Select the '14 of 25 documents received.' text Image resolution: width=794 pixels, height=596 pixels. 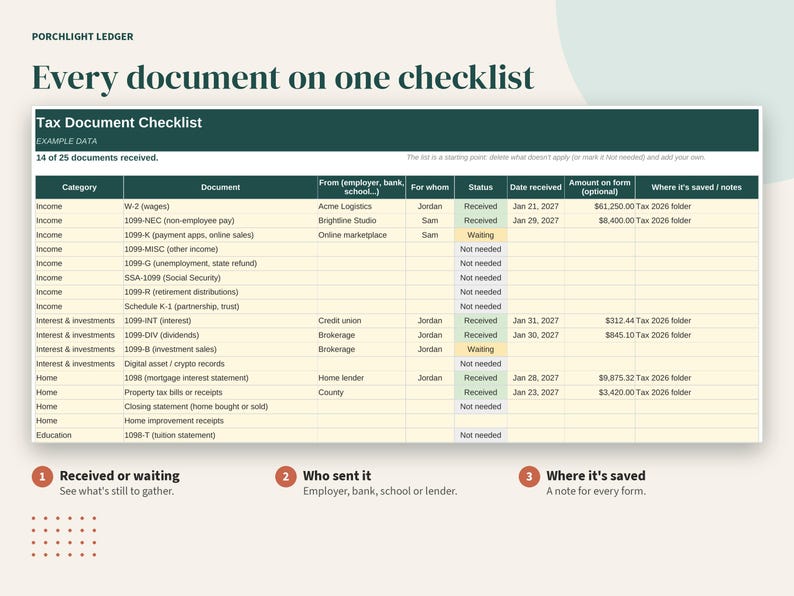click(97, 157)
